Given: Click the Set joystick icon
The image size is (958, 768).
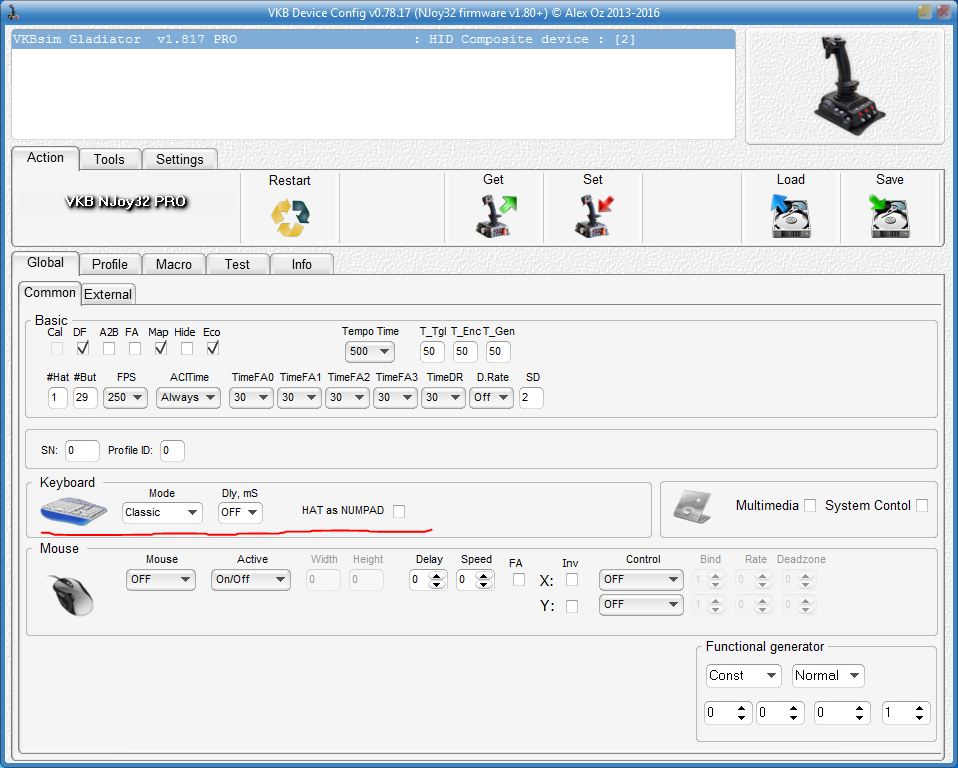Looking at the screenshot, I should (593, 216).
